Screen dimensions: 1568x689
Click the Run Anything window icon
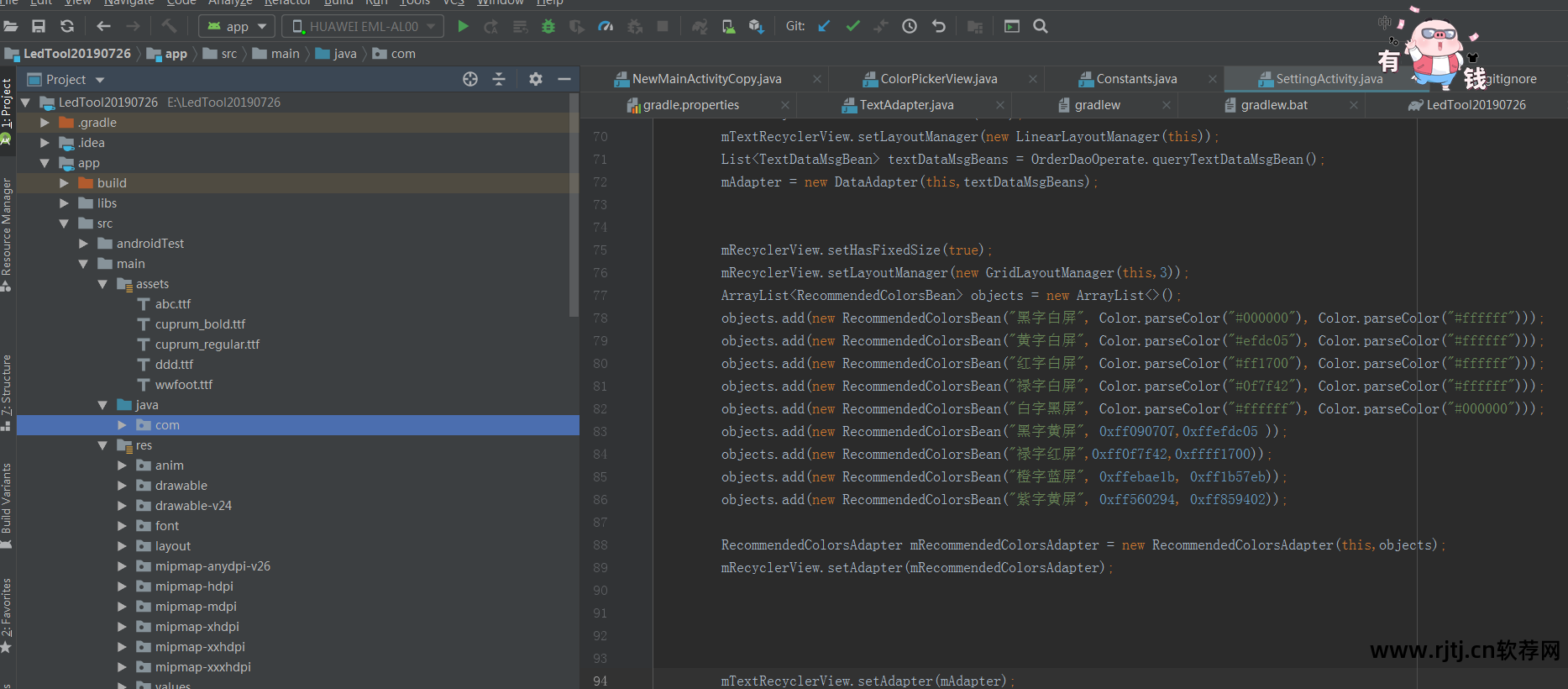1012,27
